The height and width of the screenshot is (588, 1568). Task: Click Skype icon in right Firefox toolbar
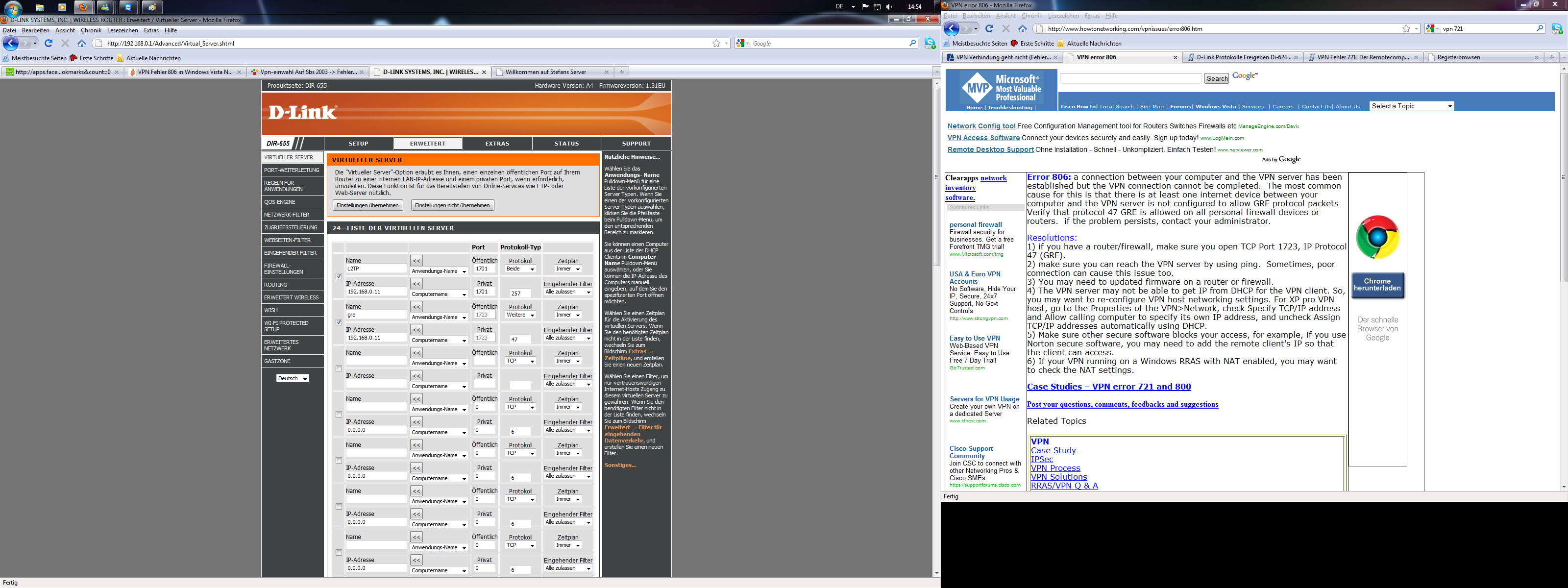pos(1557,28)
